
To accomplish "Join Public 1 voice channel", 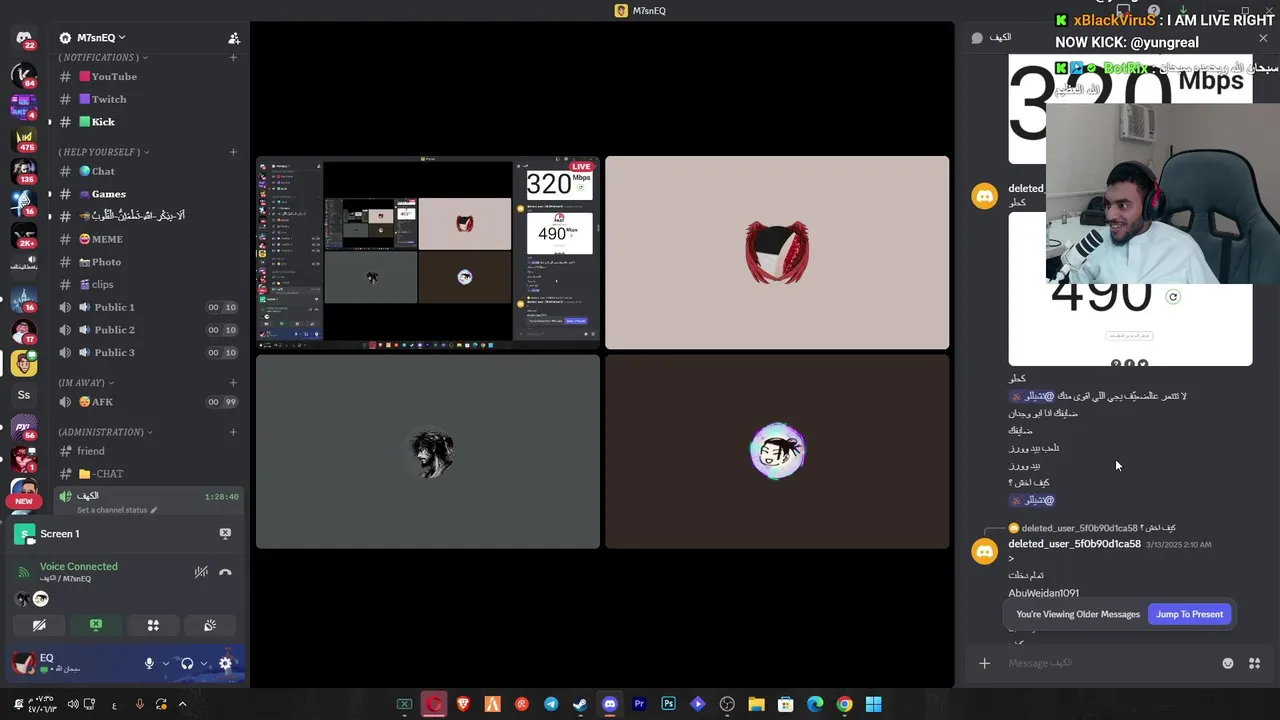I will [x=146, y=307].
